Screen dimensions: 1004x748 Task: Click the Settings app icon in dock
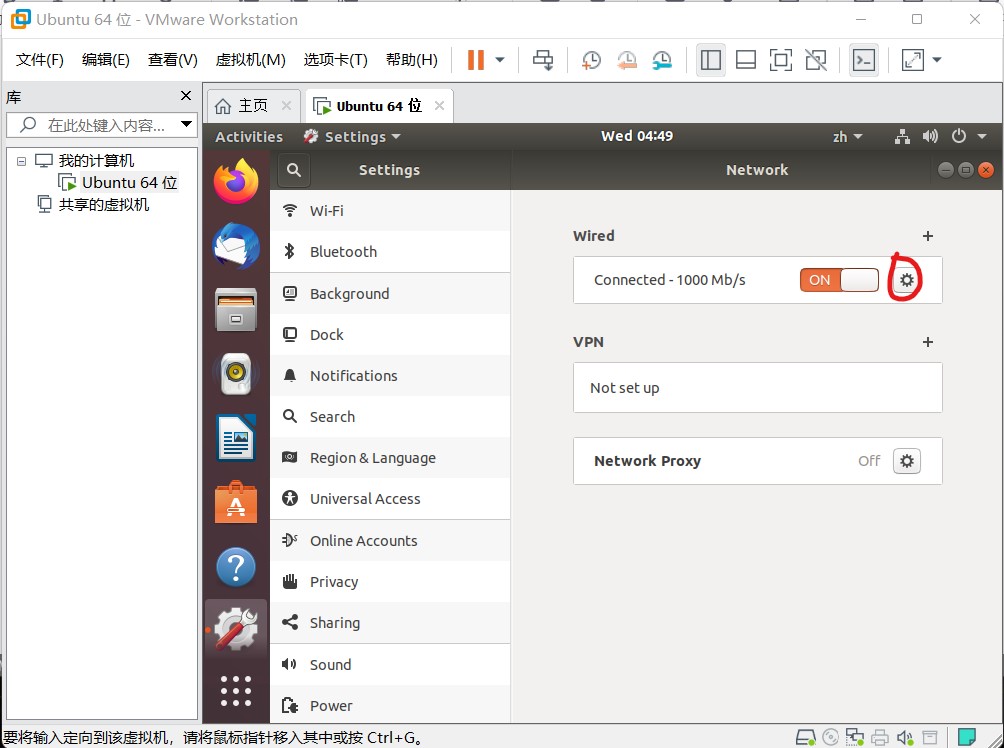point(236,630)
